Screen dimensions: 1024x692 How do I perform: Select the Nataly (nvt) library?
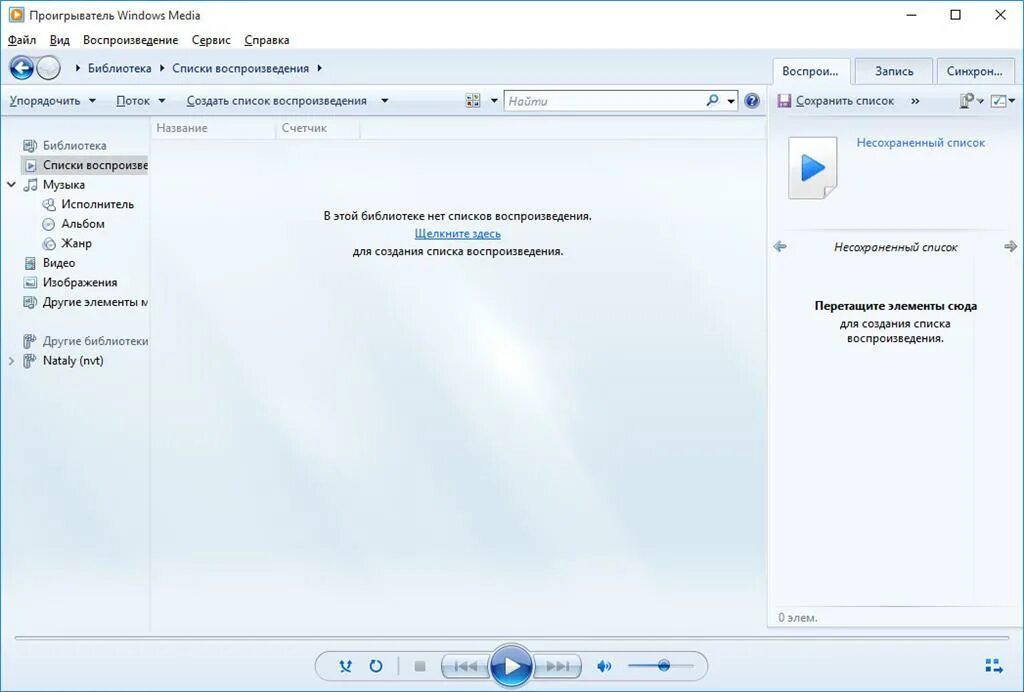tap(72, 360)
